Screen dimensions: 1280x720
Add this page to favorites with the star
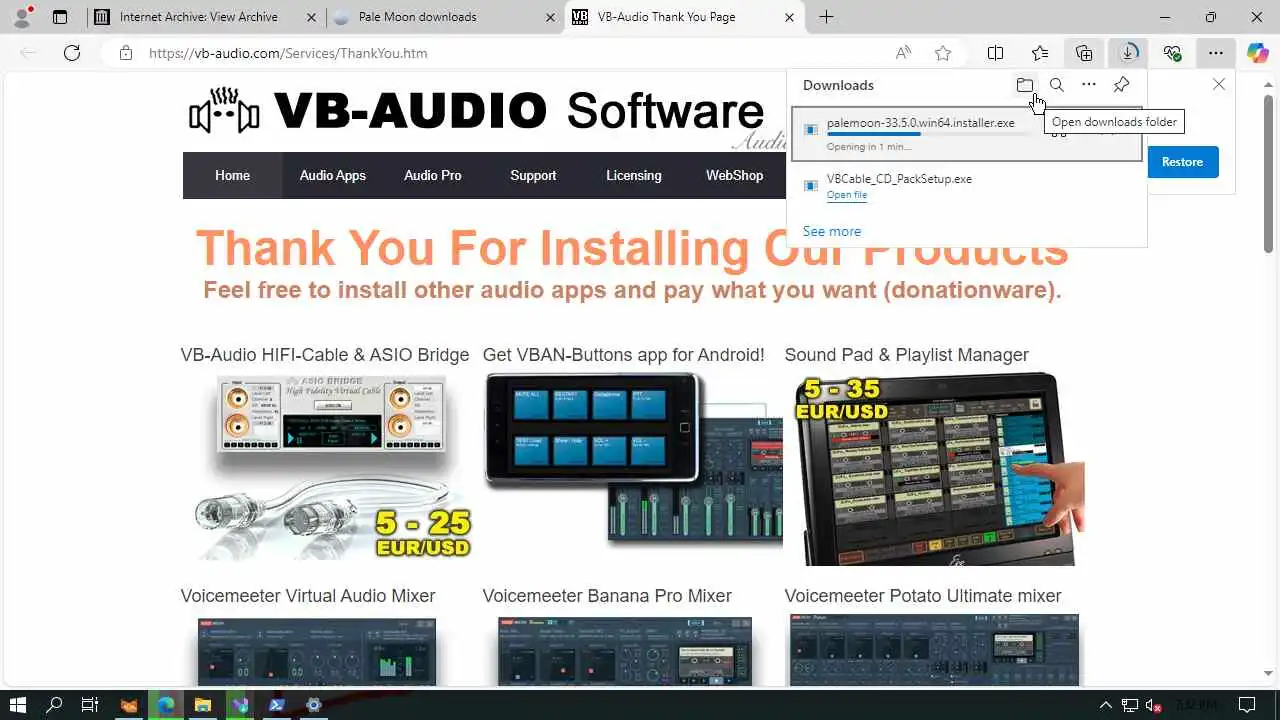942,53
